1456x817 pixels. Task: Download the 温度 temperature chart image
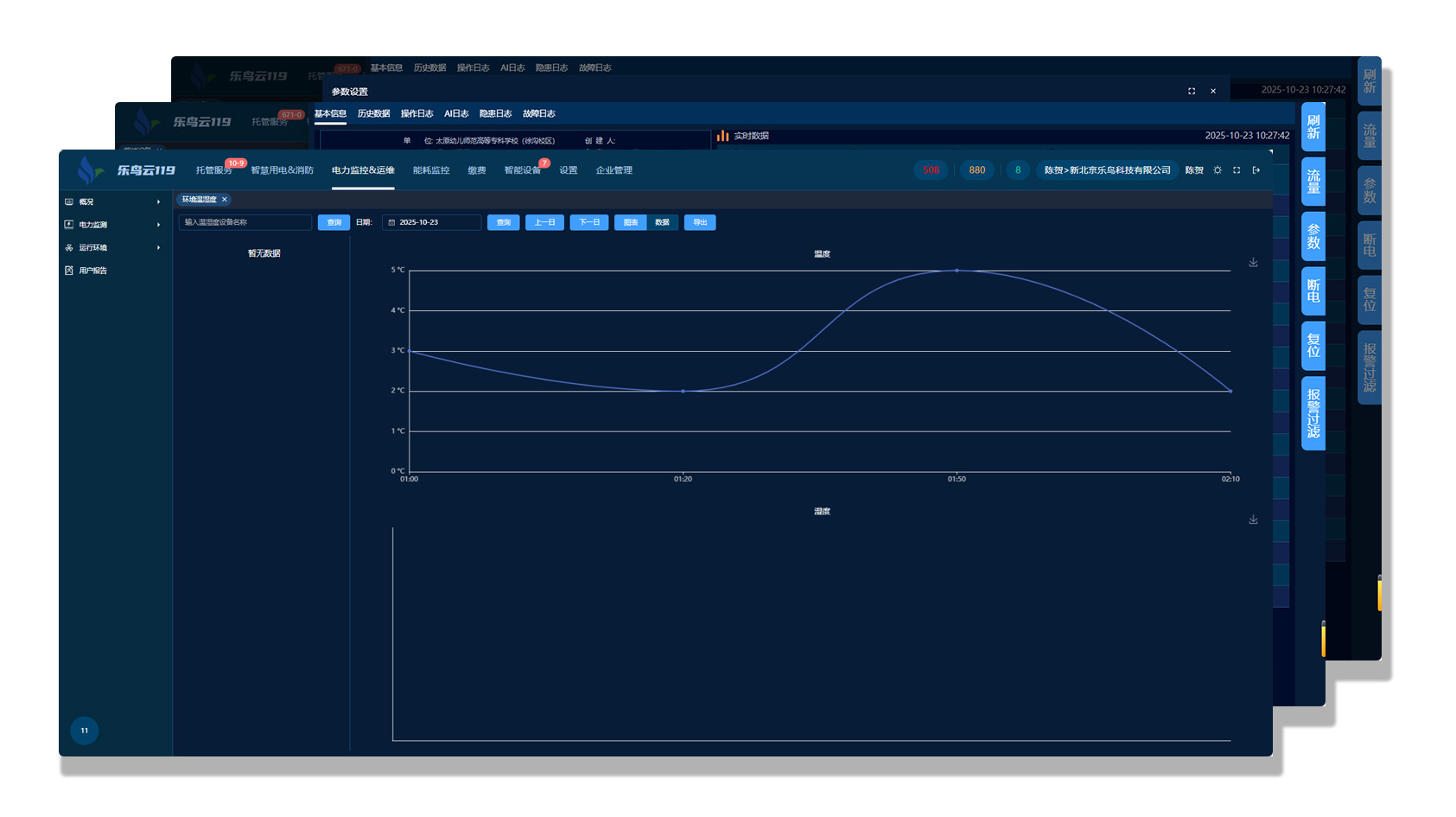(1253, 263)
